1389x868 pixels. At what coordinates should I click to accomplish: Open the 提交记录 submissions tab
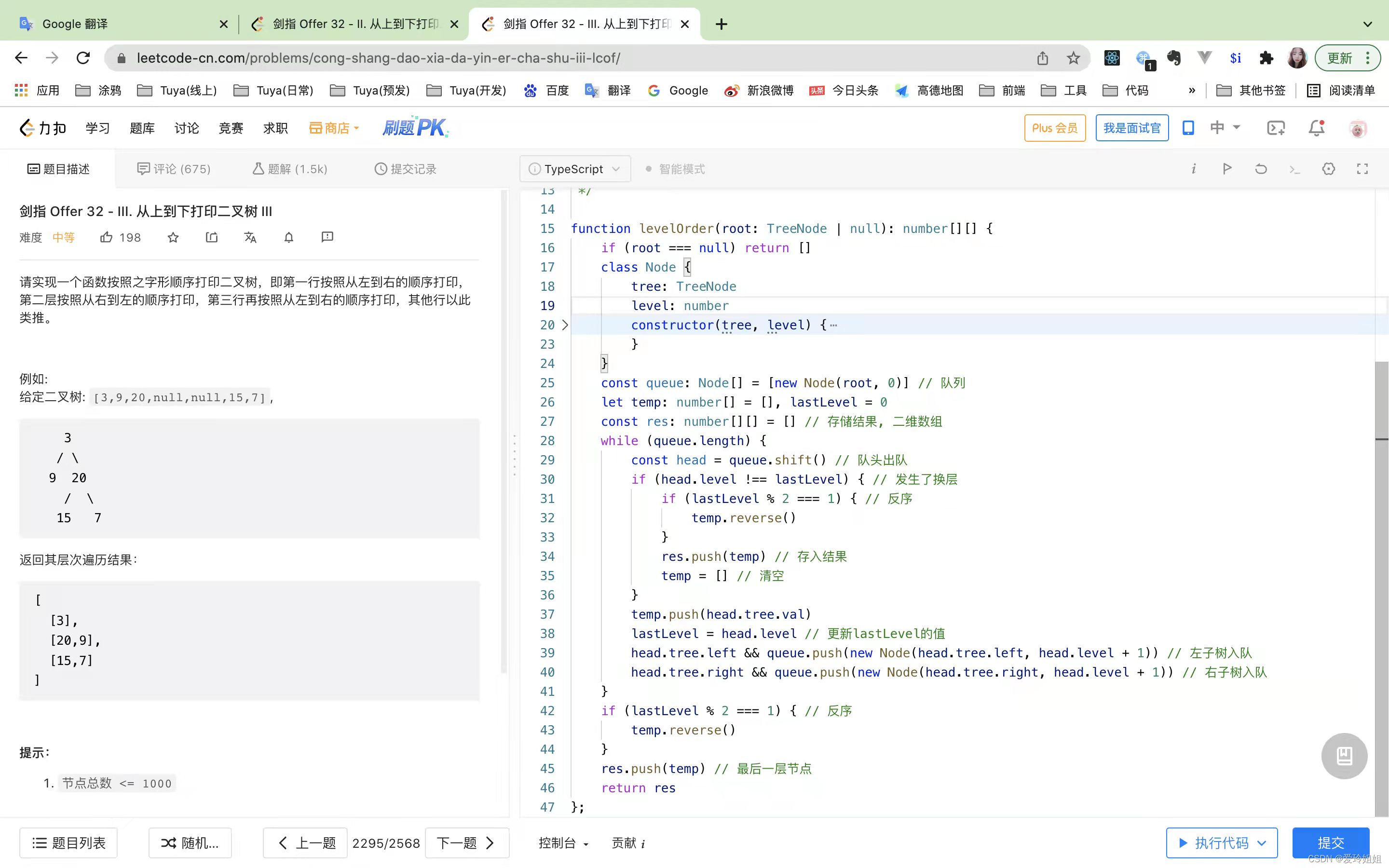(x=405, y=169)
